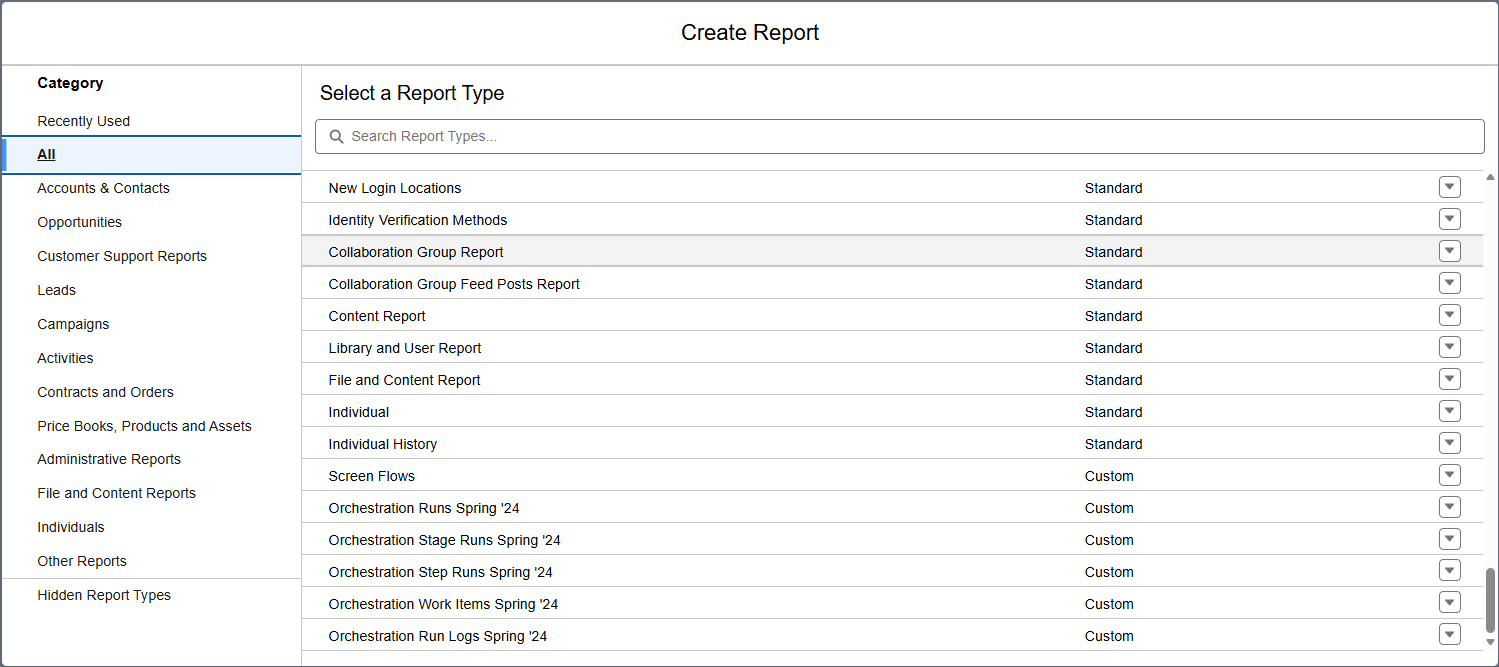The height and width of the screenshot is (667, 1499).
Task: Open the Campaigns category
Action: coord(73,324)
